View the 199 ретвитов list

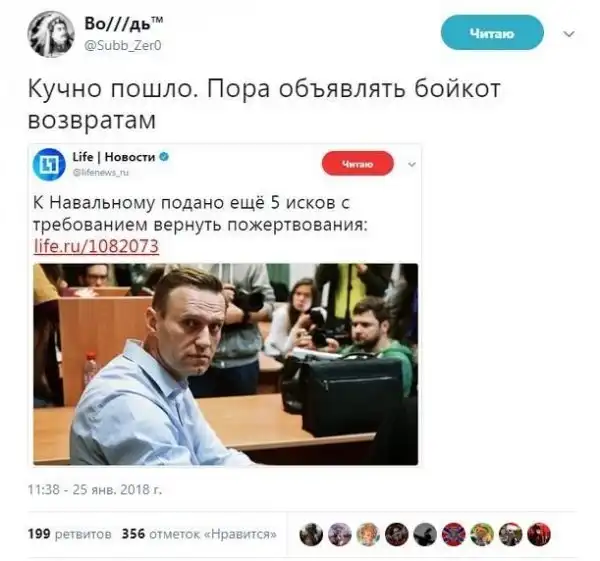(x=70, y=533)
